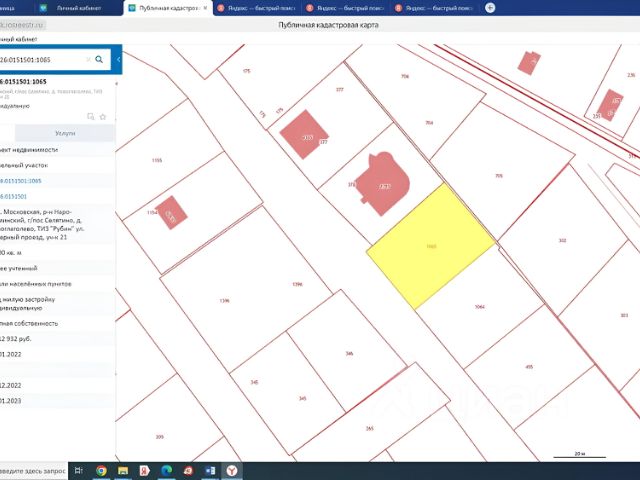Open the red @ mail app in taskbar
Viewport: 640px width, 480px height.
188,471
